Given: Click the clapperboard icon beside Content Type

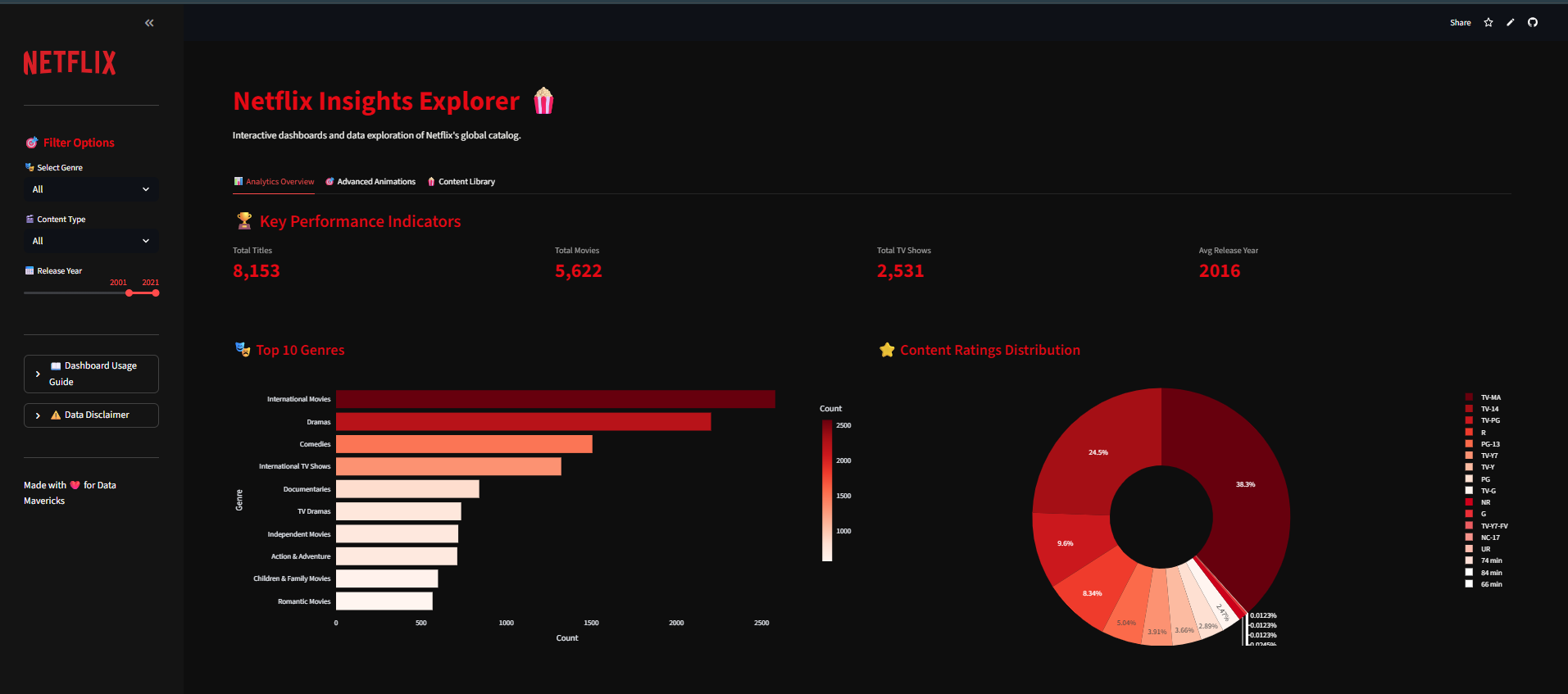Looking at the screenshot, I should (x=30, y=219).
